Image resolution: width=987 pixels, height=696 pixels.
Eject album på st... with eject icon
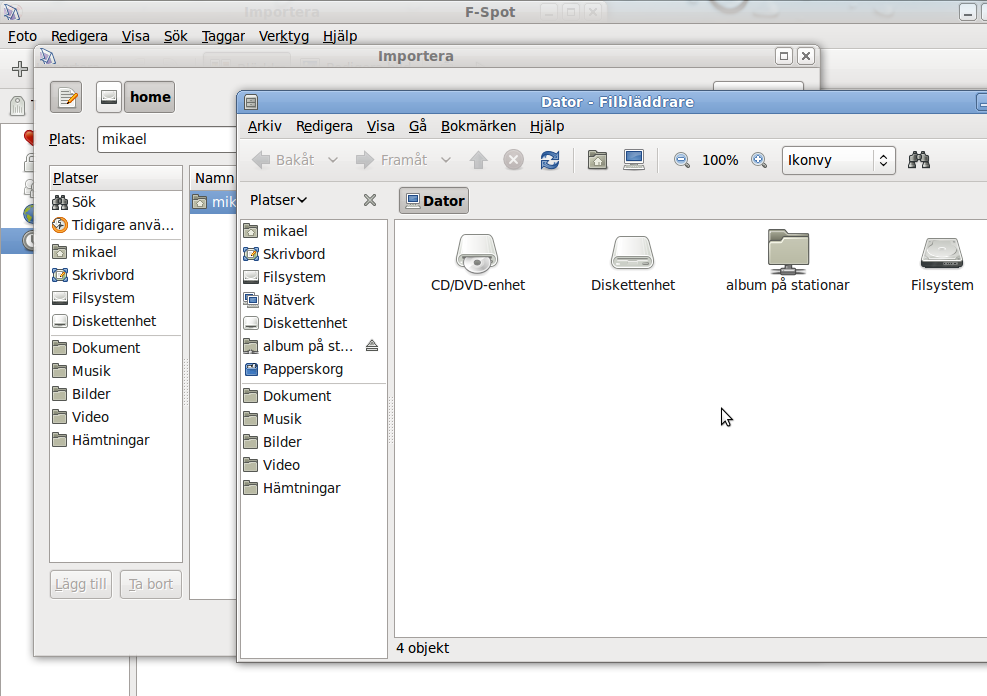pyautogui.click(x=372, y=345)
